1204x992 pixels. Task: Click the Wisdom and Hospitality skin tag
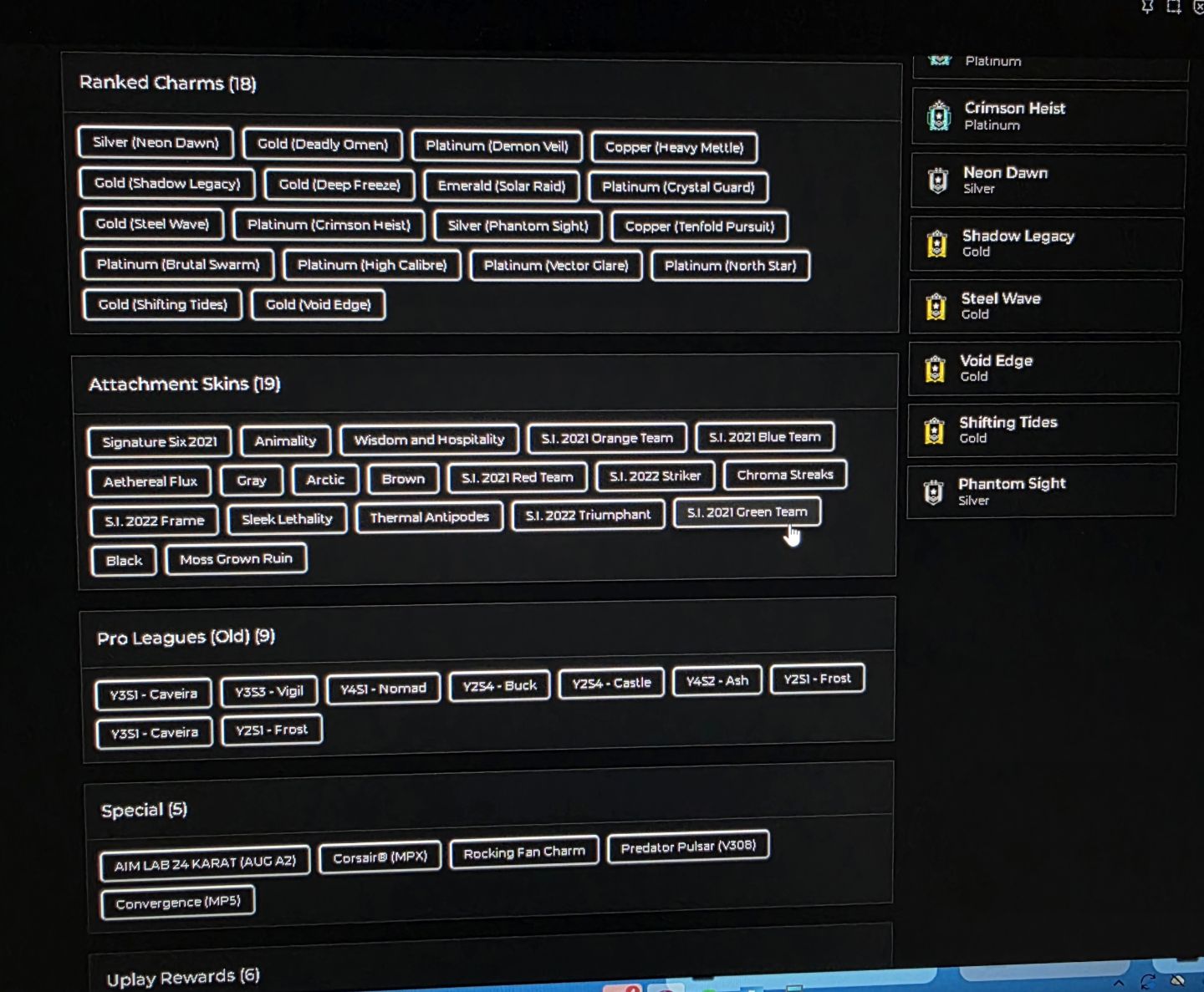(x=429, y=439)
